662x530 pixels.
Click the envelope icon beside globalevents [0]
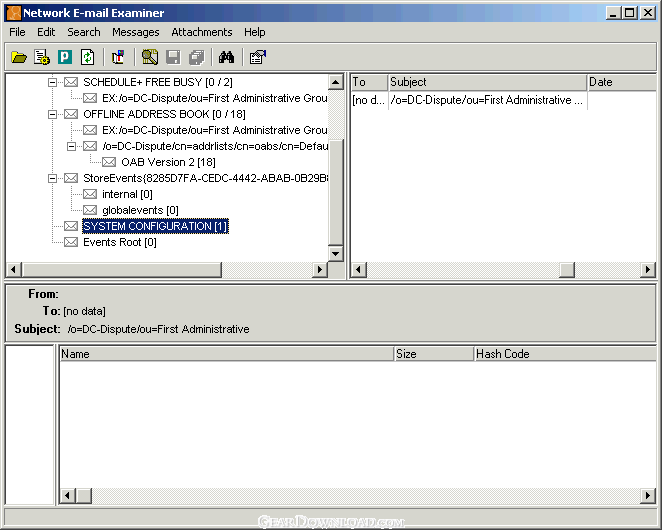[90, 210]
